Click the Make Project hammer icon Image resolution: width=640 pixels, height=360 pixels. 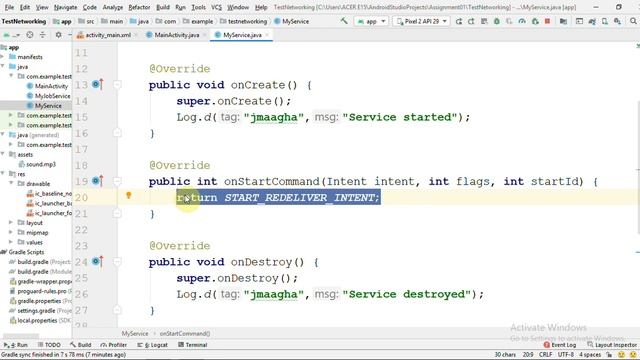pyautogui.click(x=344, y=21)
